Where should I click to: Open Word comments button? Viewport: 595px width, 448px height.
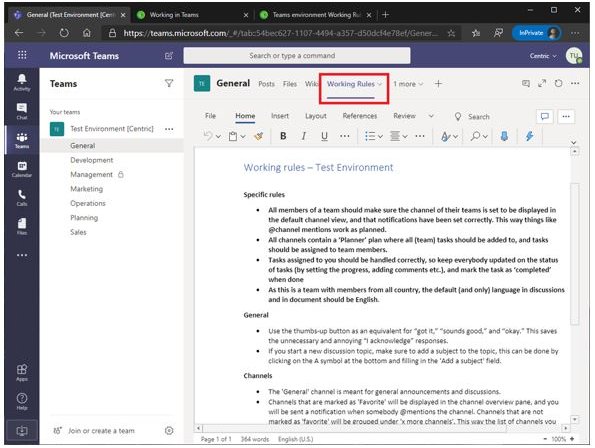(x=545, y=116)
